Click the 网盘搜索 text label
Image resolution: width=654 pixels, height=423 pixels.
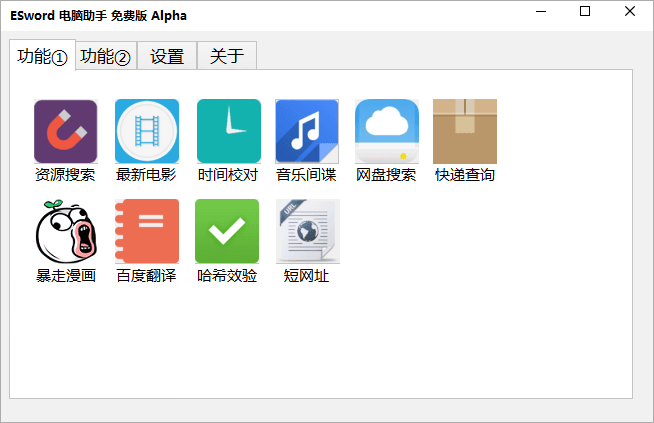(386, 175)
